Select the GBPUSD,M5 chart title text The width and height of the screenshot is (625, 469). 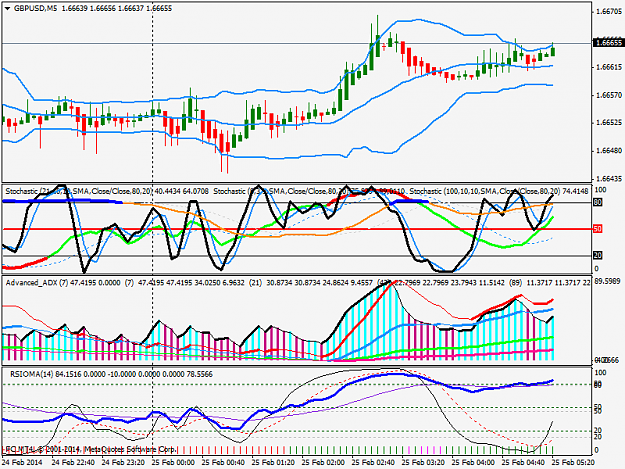tap(35, 8)
